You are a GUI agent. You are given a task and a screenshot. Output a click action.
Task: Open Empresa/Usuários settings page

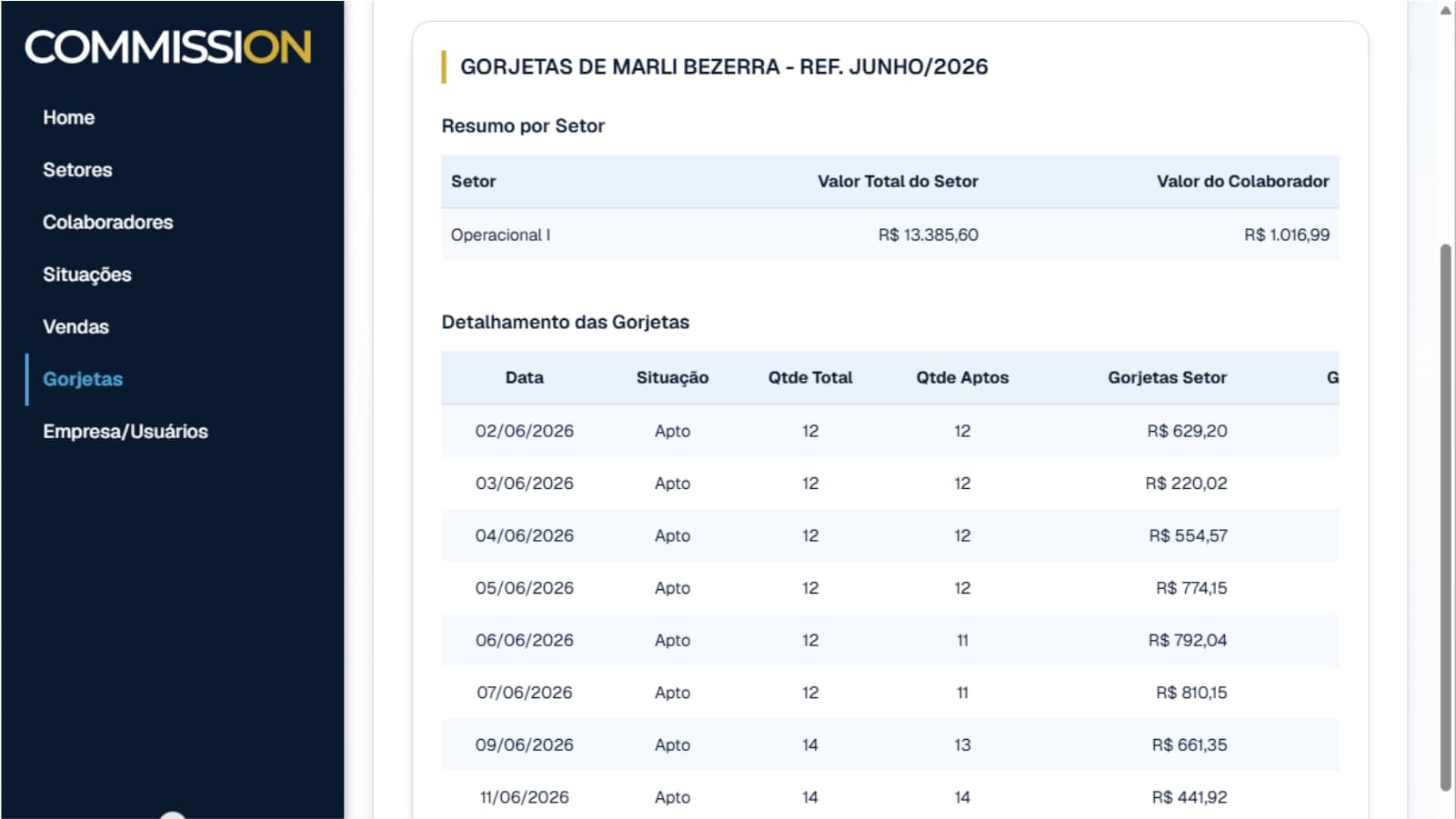[126, 431]
